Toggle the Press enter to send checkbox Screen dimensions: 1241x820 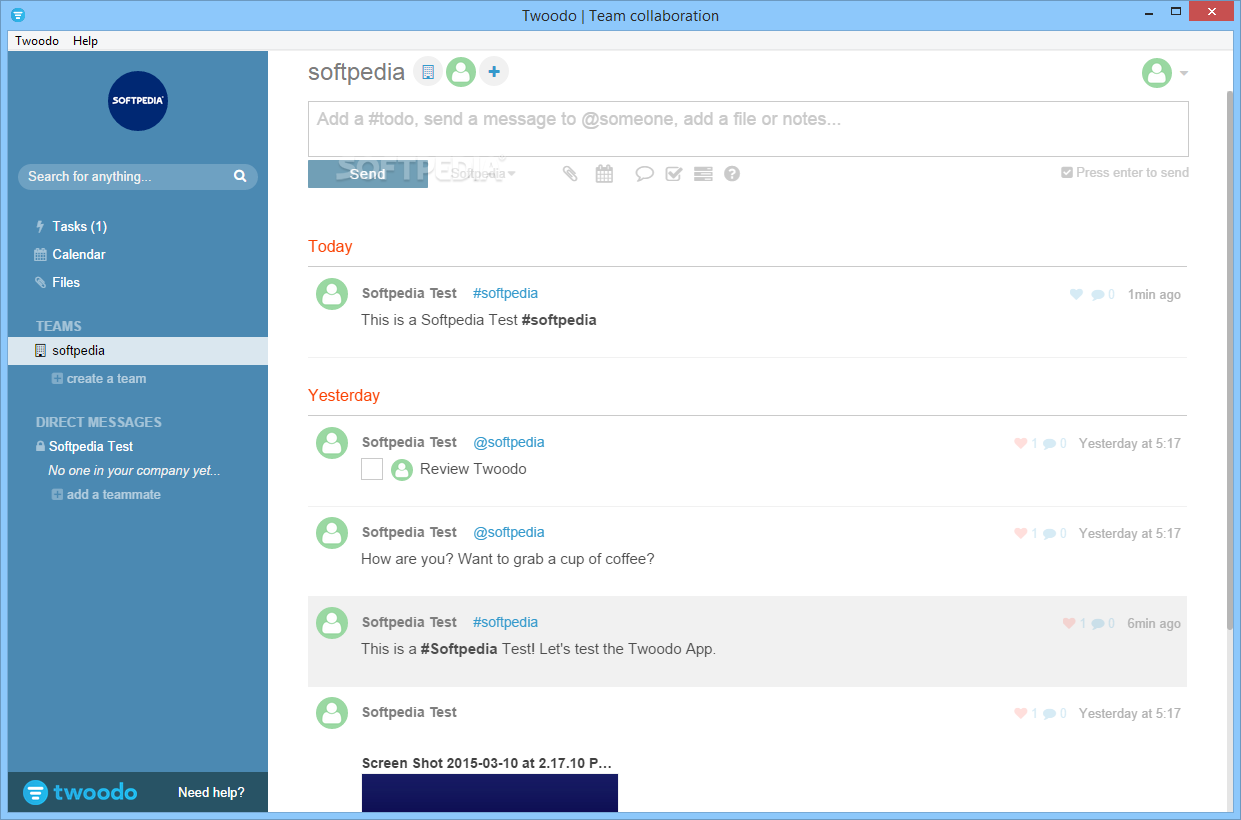point(1067,172)
